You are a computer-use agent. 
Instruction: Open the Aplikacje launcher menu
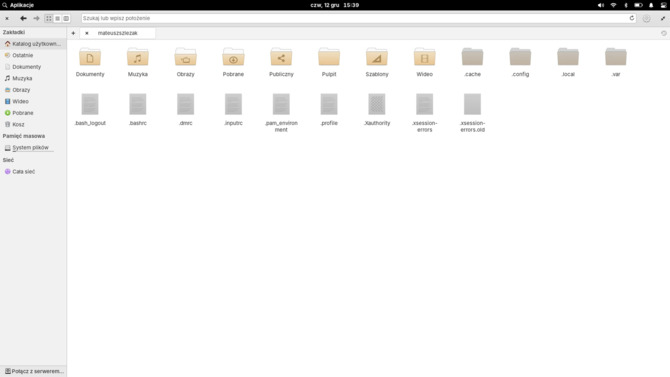tap(18, 5)
